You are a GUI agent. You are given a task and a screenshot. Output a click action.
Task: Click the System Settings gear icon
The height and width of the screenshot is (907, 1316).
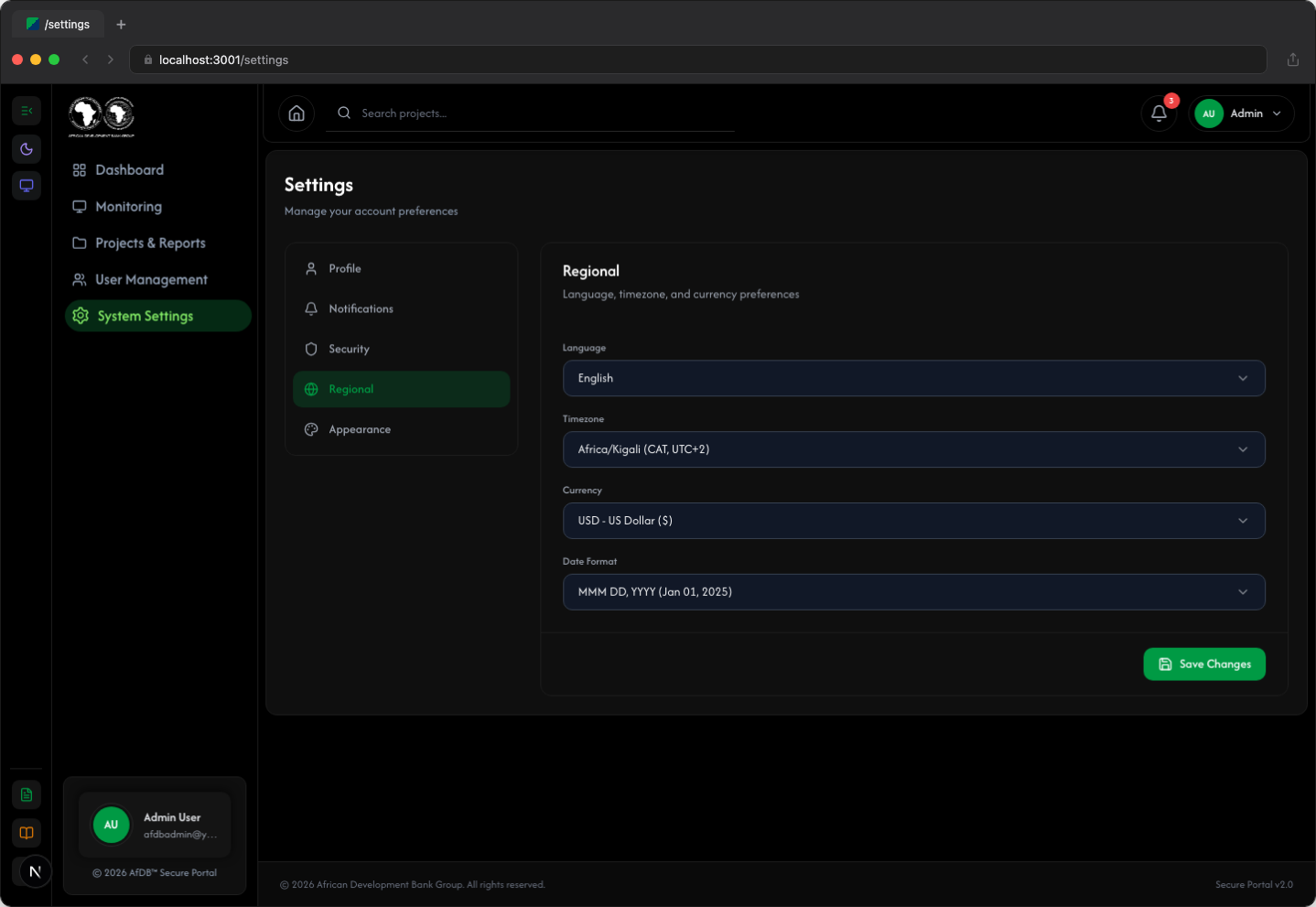point(81,316)
